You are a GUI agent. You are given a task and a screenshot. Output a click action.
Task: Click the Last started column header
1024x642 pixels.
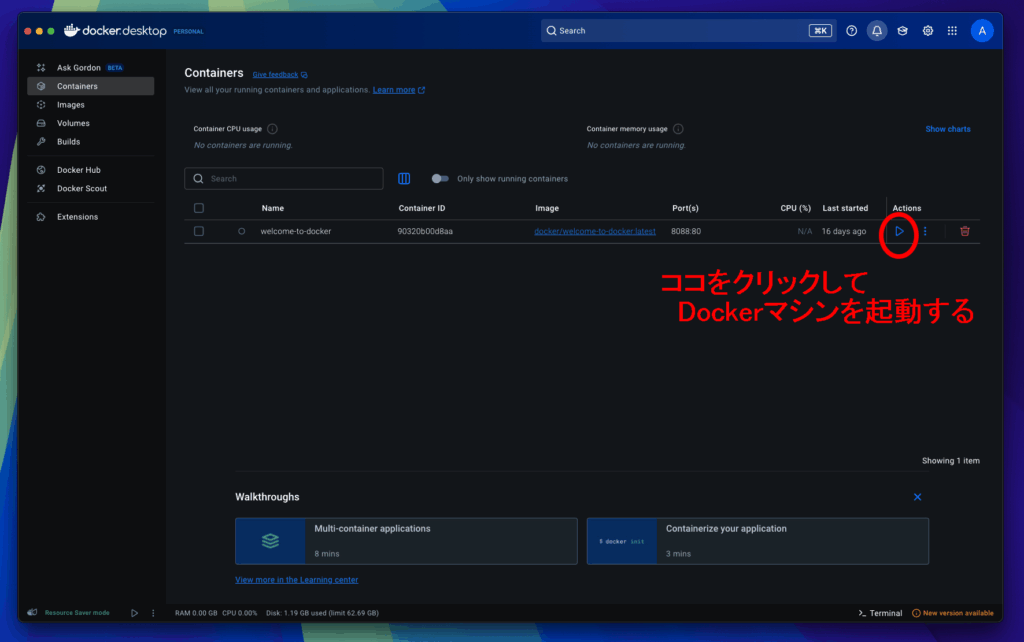845,208
